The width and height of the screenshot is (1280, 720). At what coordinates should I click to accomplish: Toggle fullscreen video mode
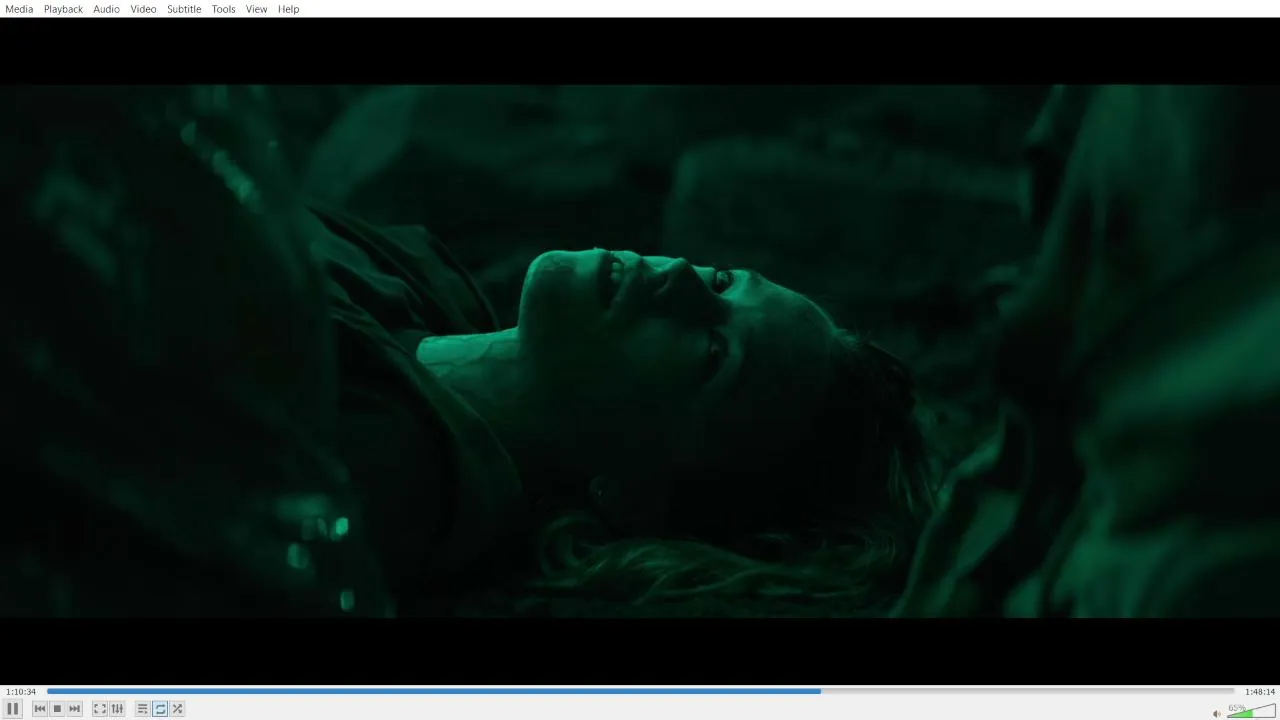(100, 709)
